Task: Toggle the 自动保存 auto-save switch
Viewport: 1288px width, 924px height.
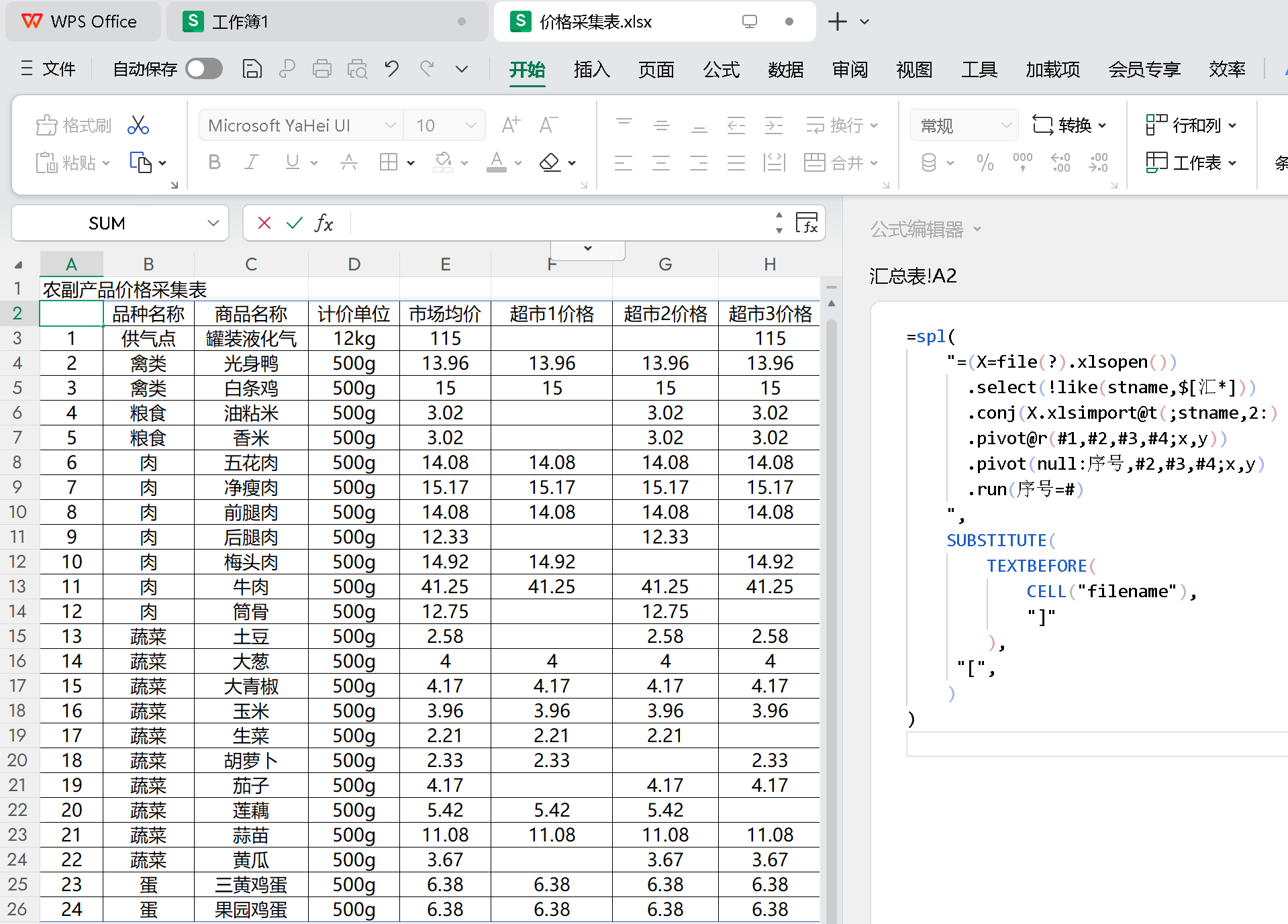Action: click(204, 69)
